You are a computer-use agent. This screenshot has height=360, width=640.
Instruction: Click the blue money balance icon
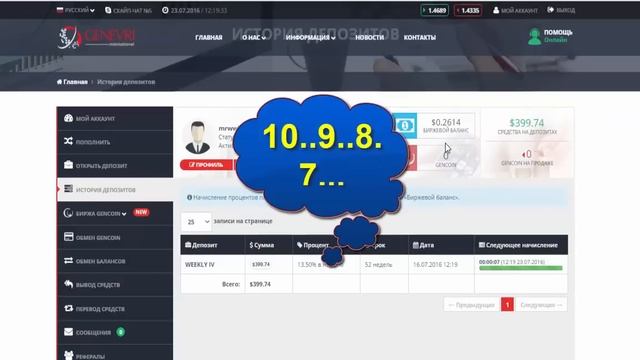click(x=405, y=125)
